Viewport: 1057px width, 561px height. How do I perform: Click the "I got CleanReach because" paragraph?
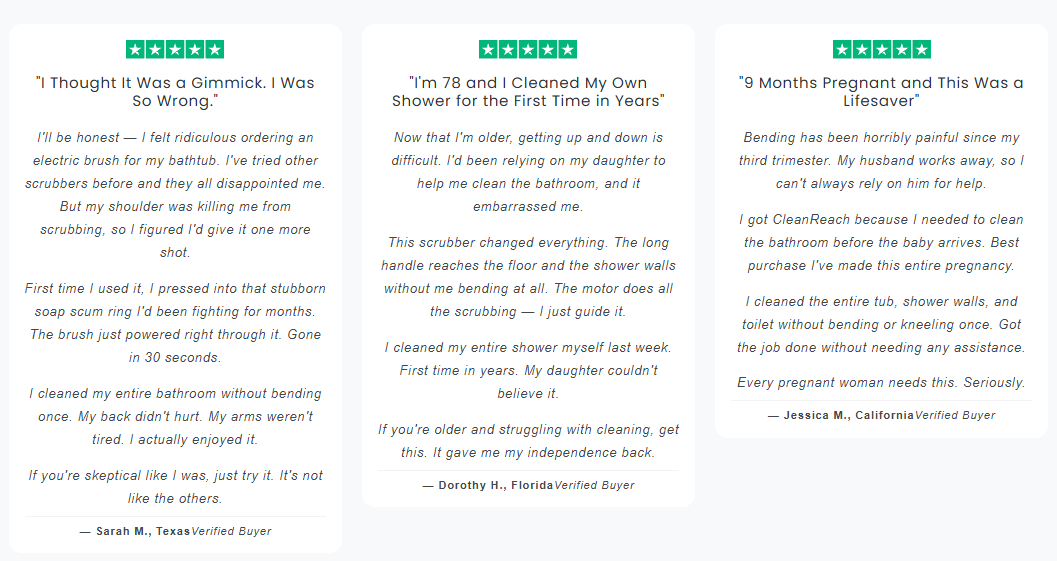(x=881, y=242)
